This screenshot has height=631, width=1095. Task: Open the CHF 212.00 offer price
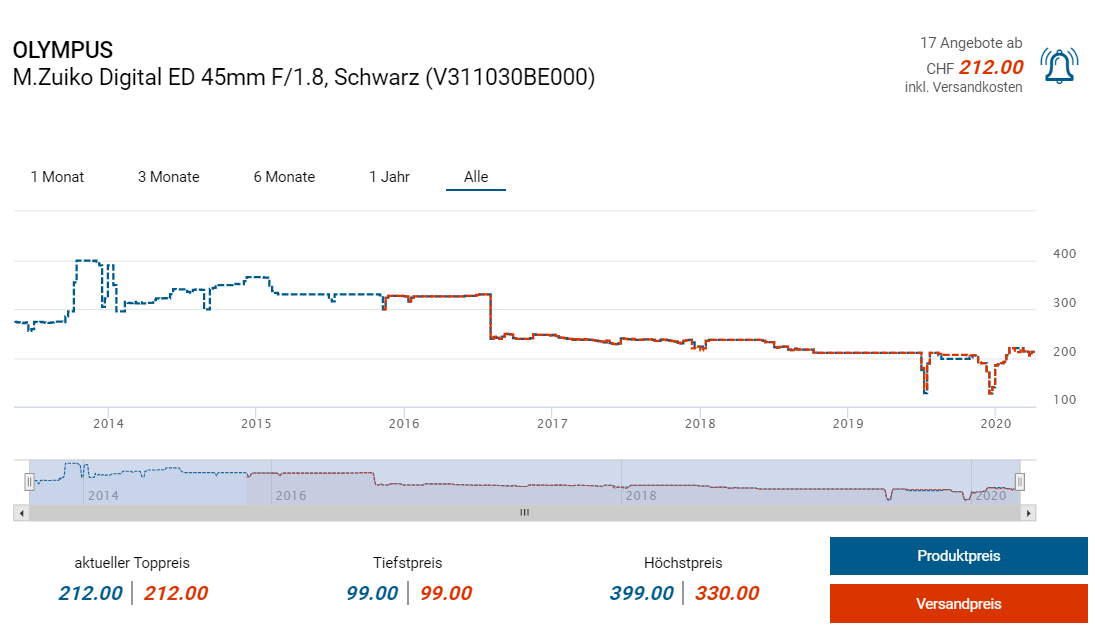(990, 68)
